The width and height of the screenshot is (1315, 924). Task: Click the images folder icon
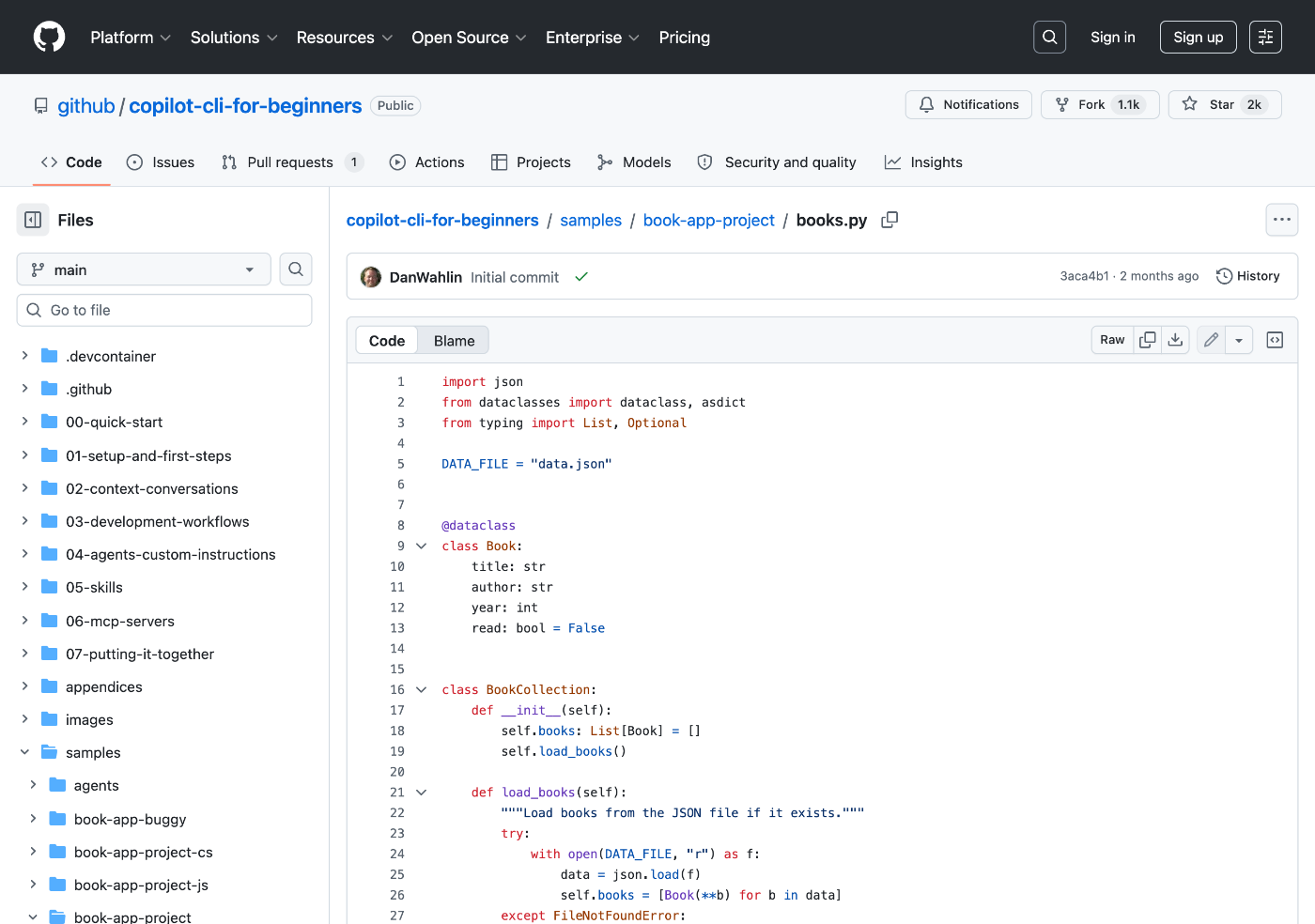[x=50, y=719]
